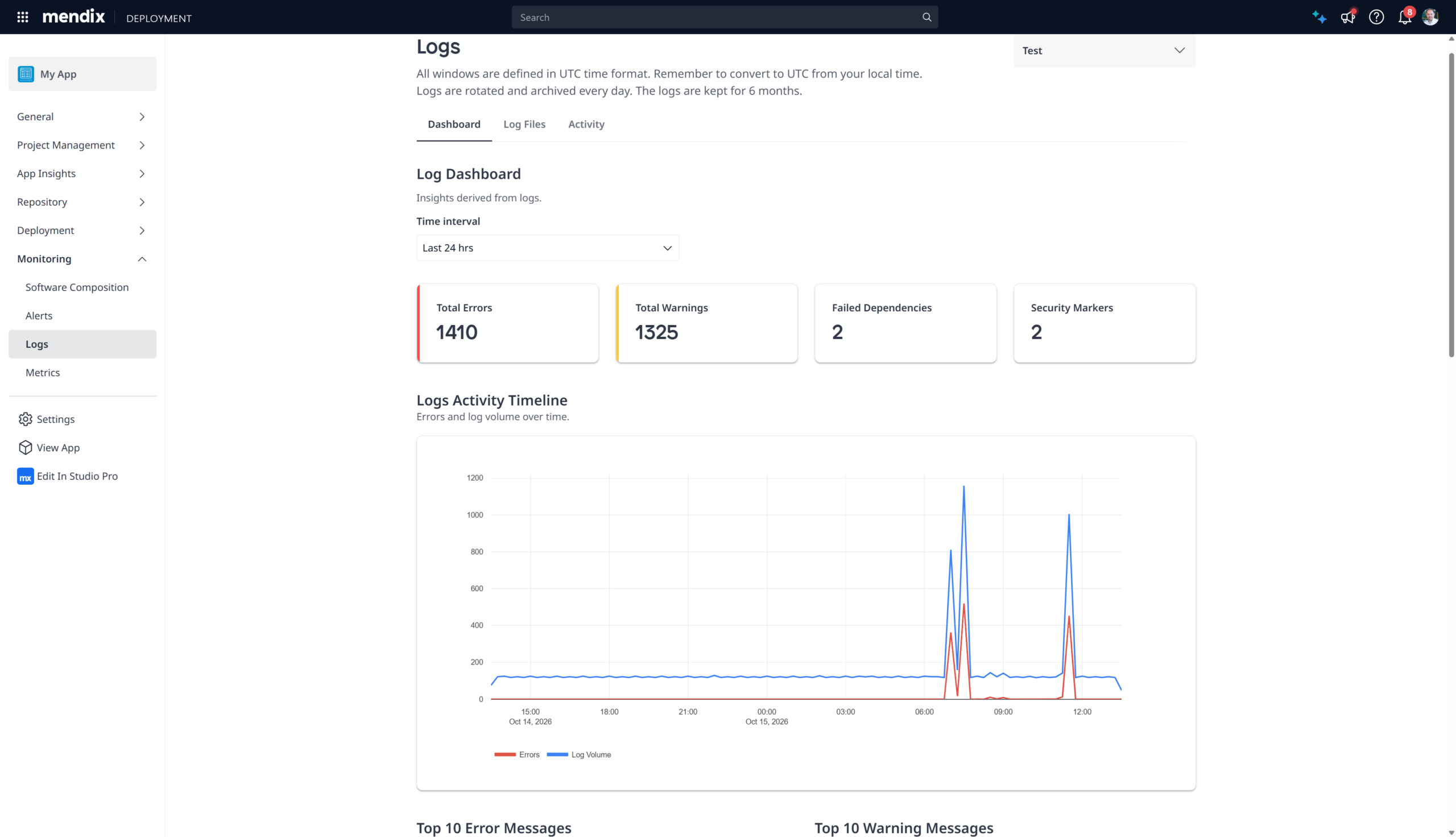Open the help question mark icon
This screenshot has height=837, width=1456.
[x=1376, y=17]
